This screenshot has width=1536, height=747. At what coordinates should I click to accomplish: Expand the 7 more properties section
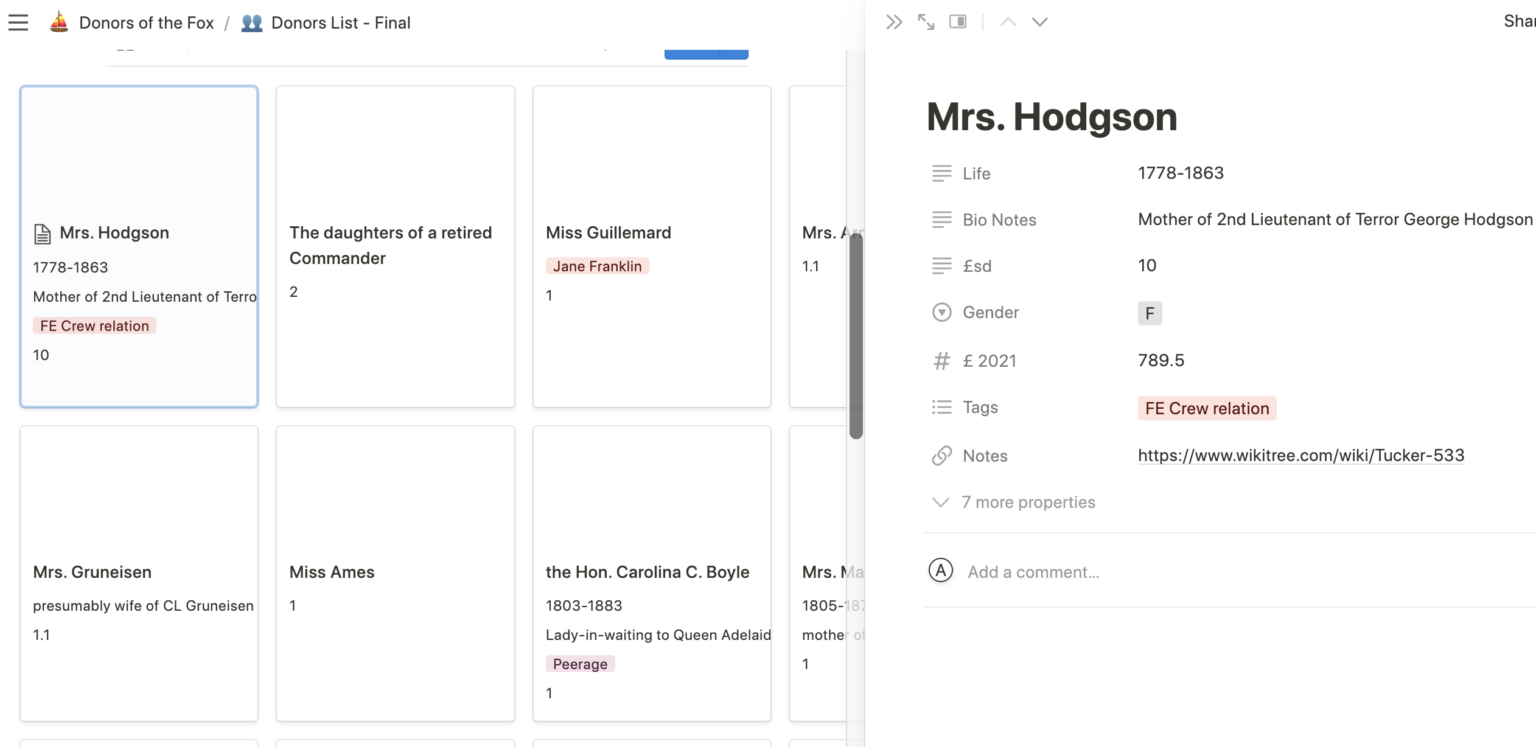[x=1027, y=503]
